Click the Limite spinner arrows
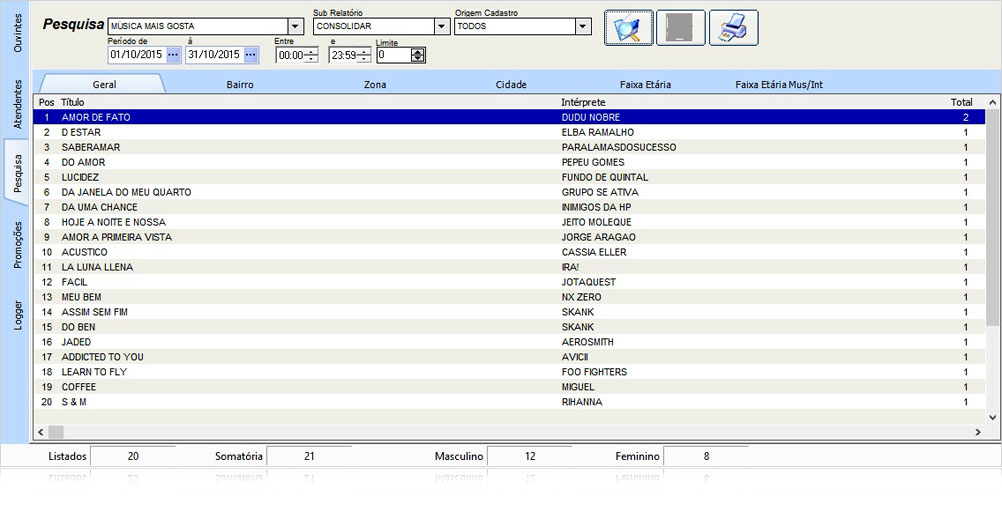Image resolution: width=1002 pixels, height=510 pixels. click(x=418, y=56)
